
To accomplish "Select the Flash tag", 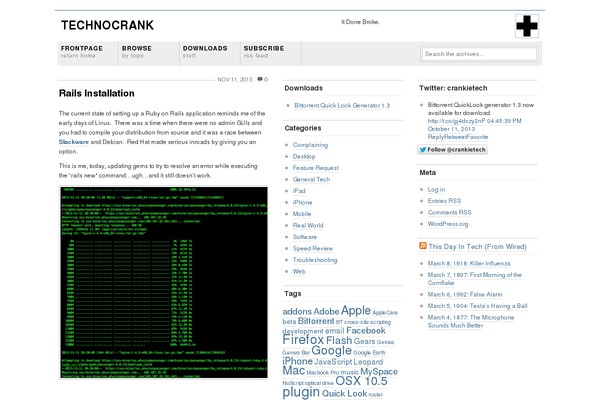I will coord(339,340).
